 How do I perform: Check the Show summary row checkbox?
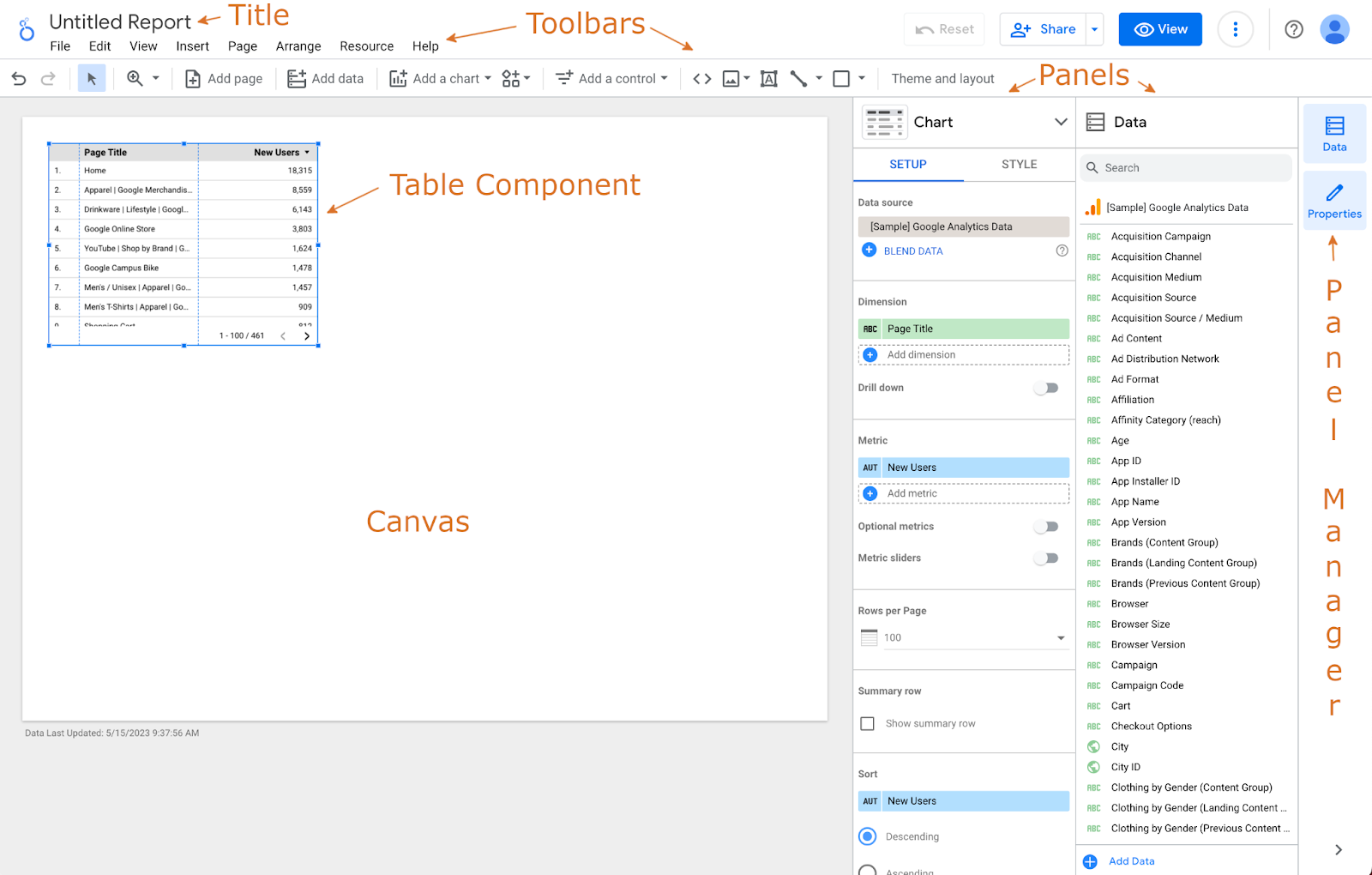pyautogui.click(x=868, y=724)
